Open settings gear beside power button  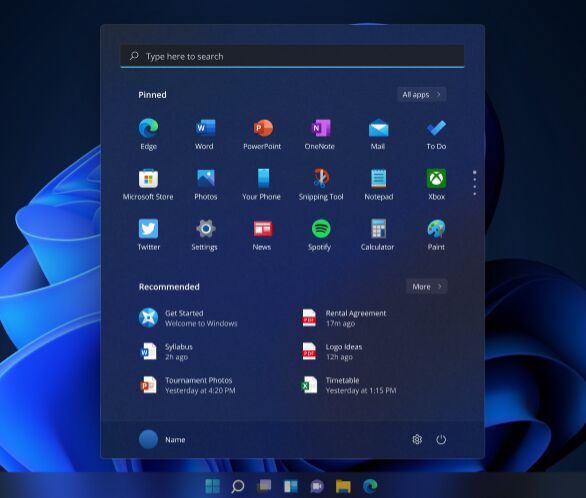pos(417,439)
